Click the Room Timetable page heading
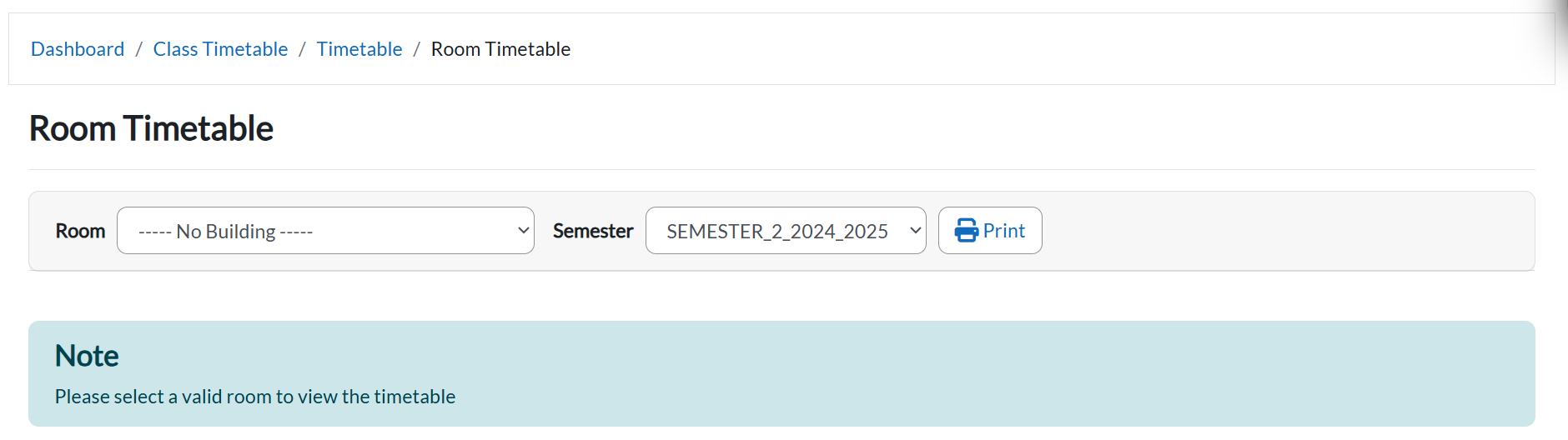Screen dimensions: 1568x440 tap(151, 128)
